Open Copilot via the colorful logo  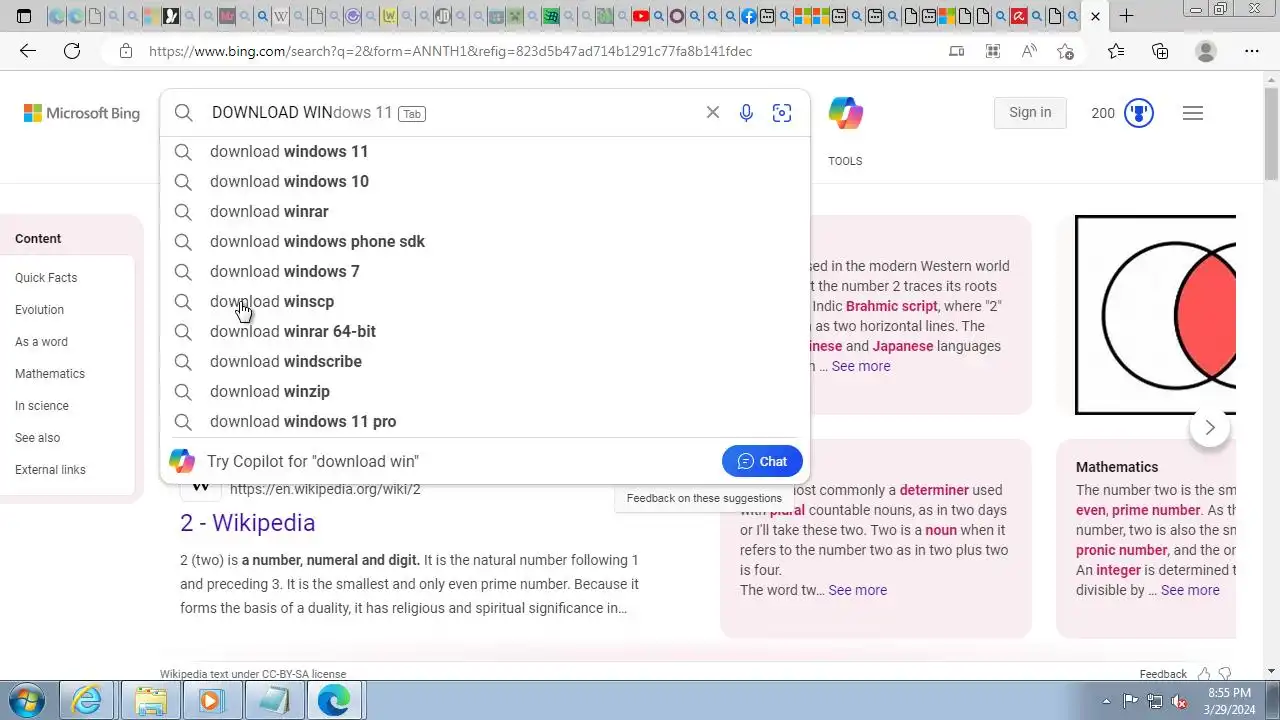(846, 113)
